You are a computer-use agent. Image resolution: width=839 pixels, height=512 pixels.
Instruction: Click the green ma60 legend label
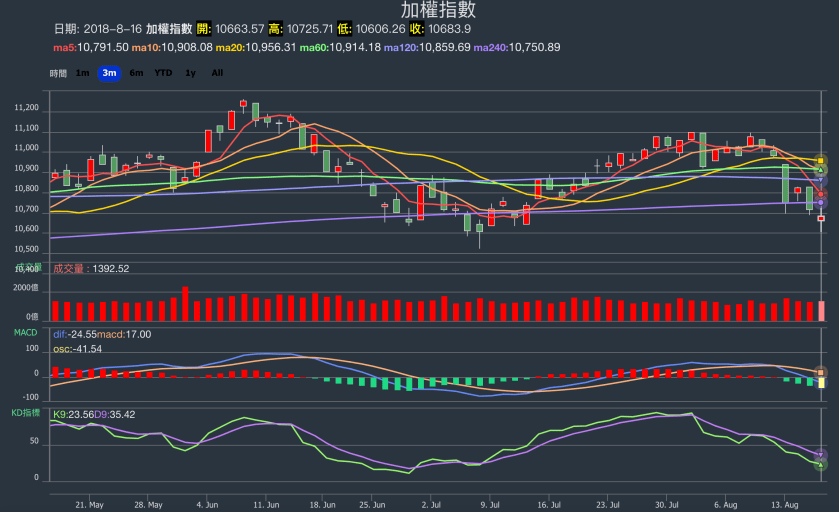tap(313, 47)
